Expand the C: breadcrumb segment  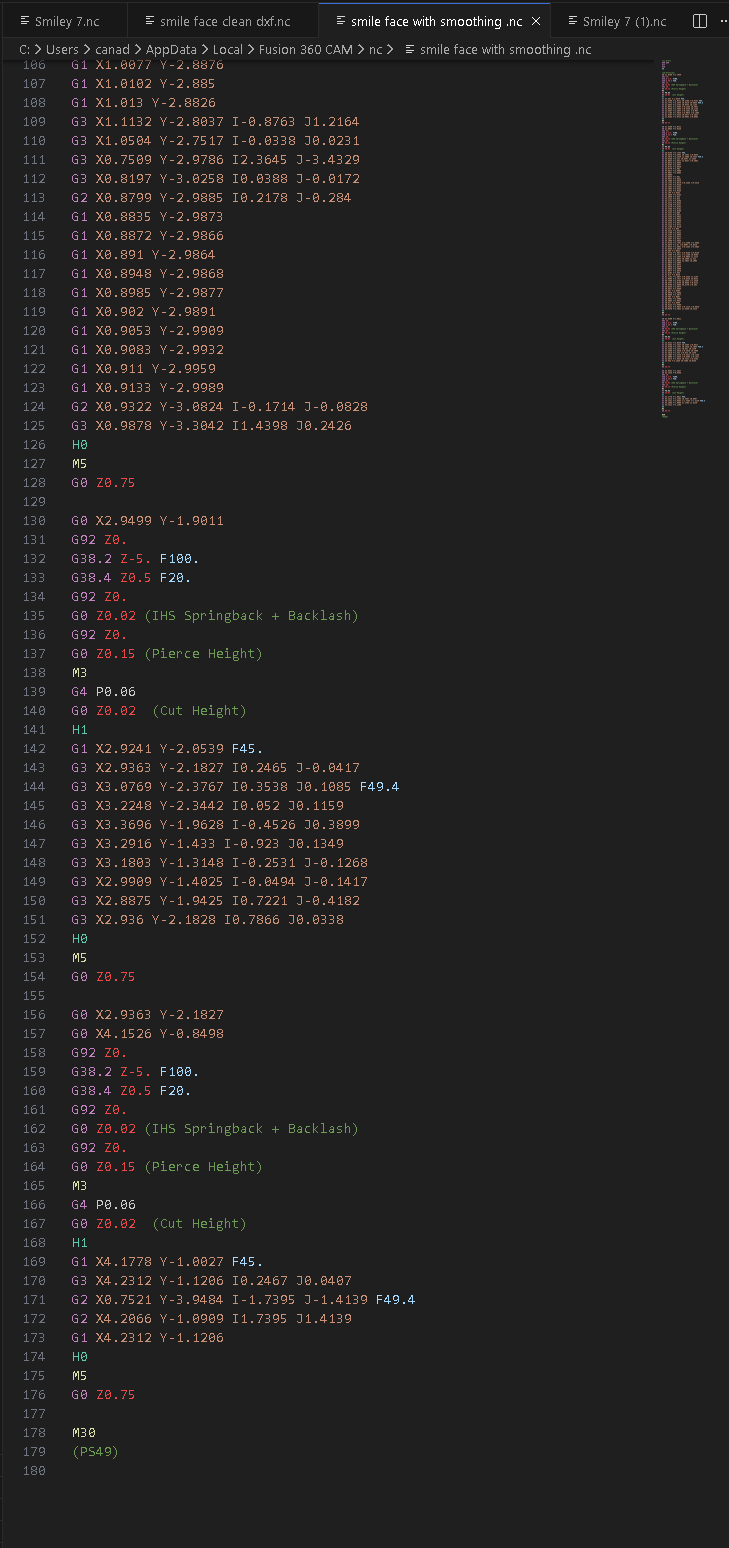(24, 49)
